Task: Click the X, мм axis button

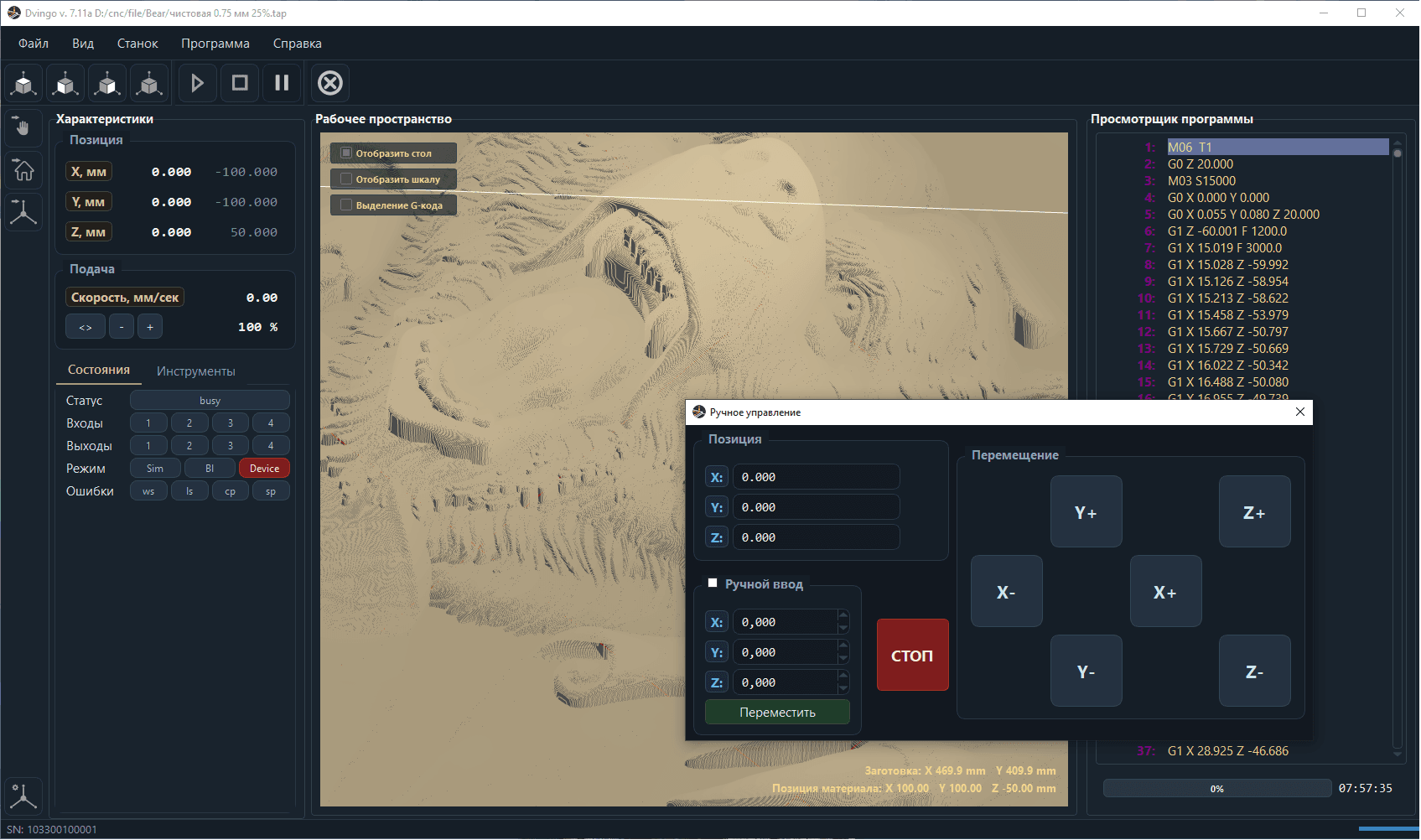Action: coord(89,172)
